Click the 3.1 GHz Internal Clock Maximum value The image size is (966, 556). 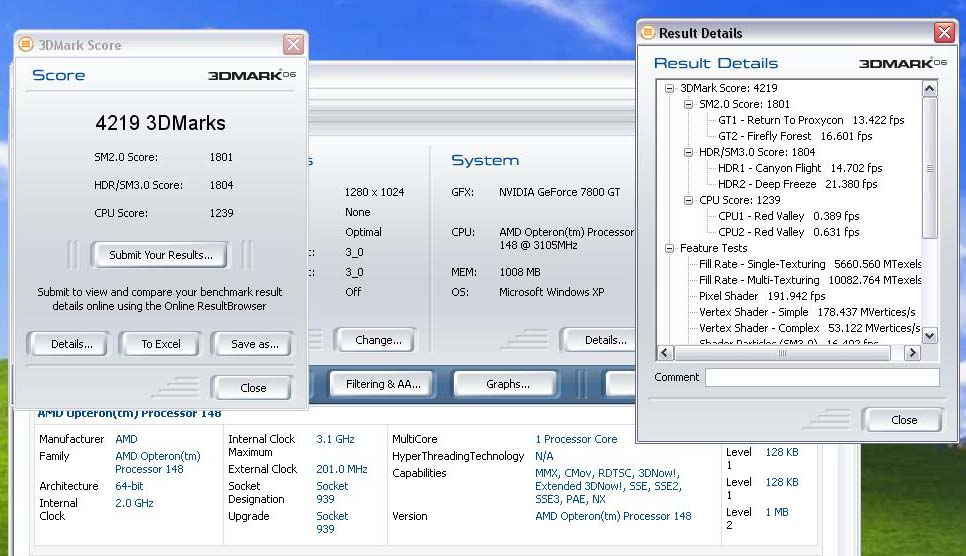coord(335,439)
